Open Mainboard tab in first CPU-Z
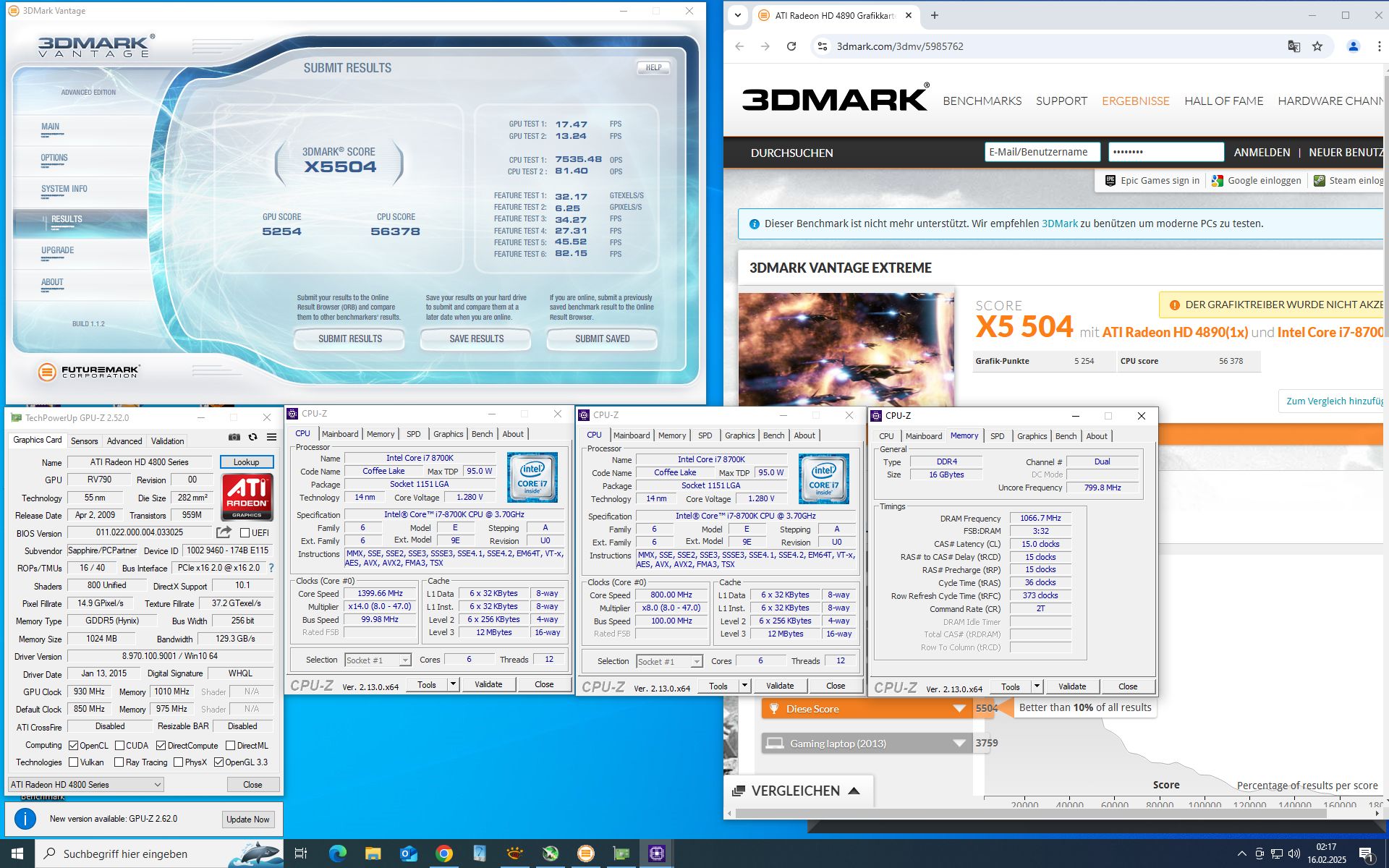 click(x=340, y=434)
